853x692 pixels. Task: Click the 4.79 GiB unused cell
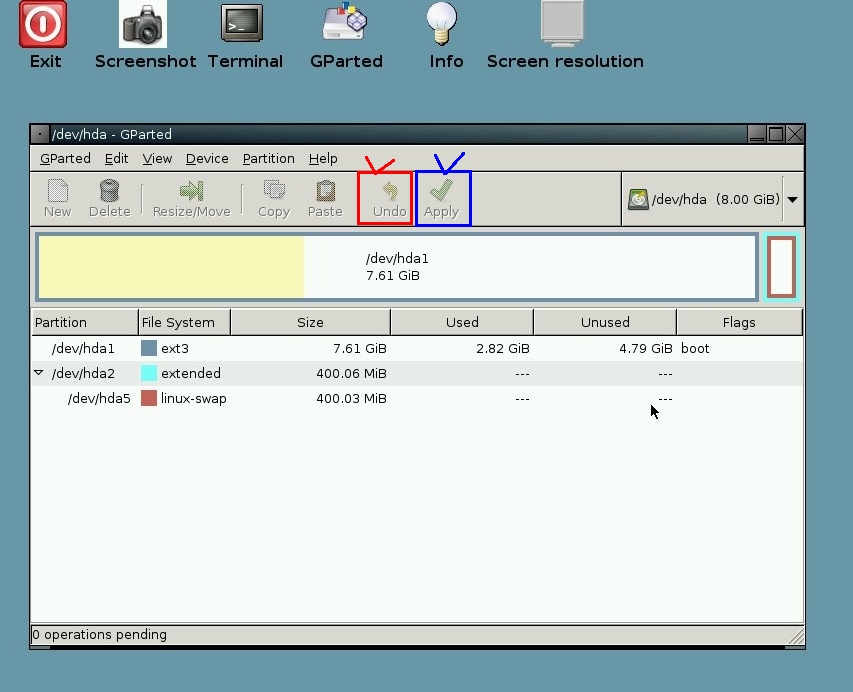(x=646, y=348)
